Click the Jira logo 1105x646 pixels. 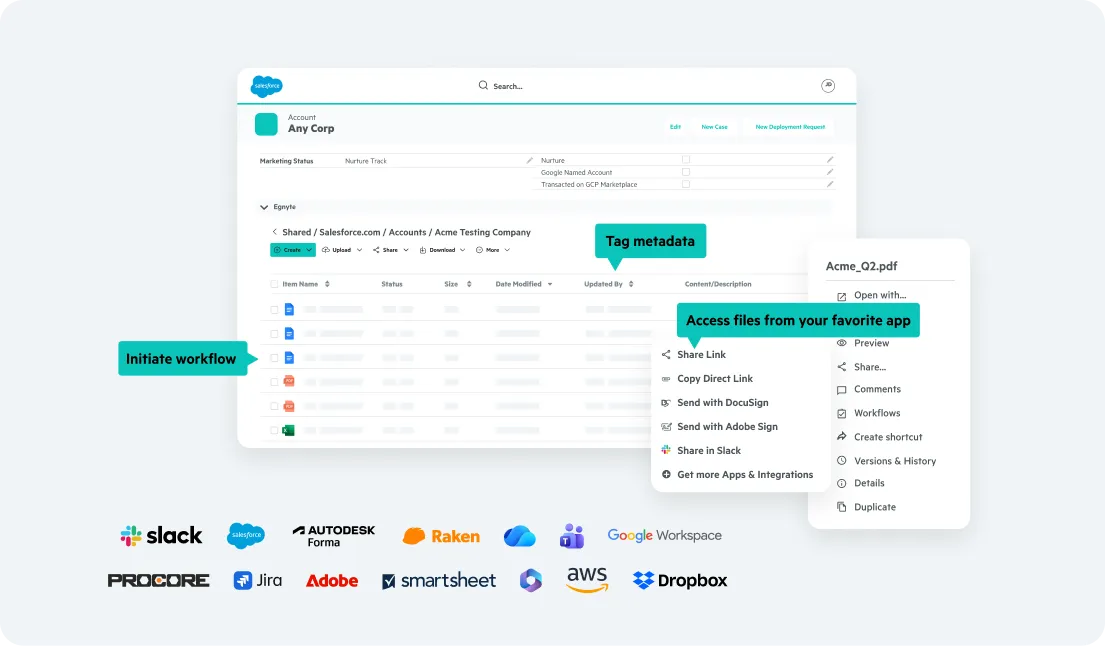(x=258, y=580)
